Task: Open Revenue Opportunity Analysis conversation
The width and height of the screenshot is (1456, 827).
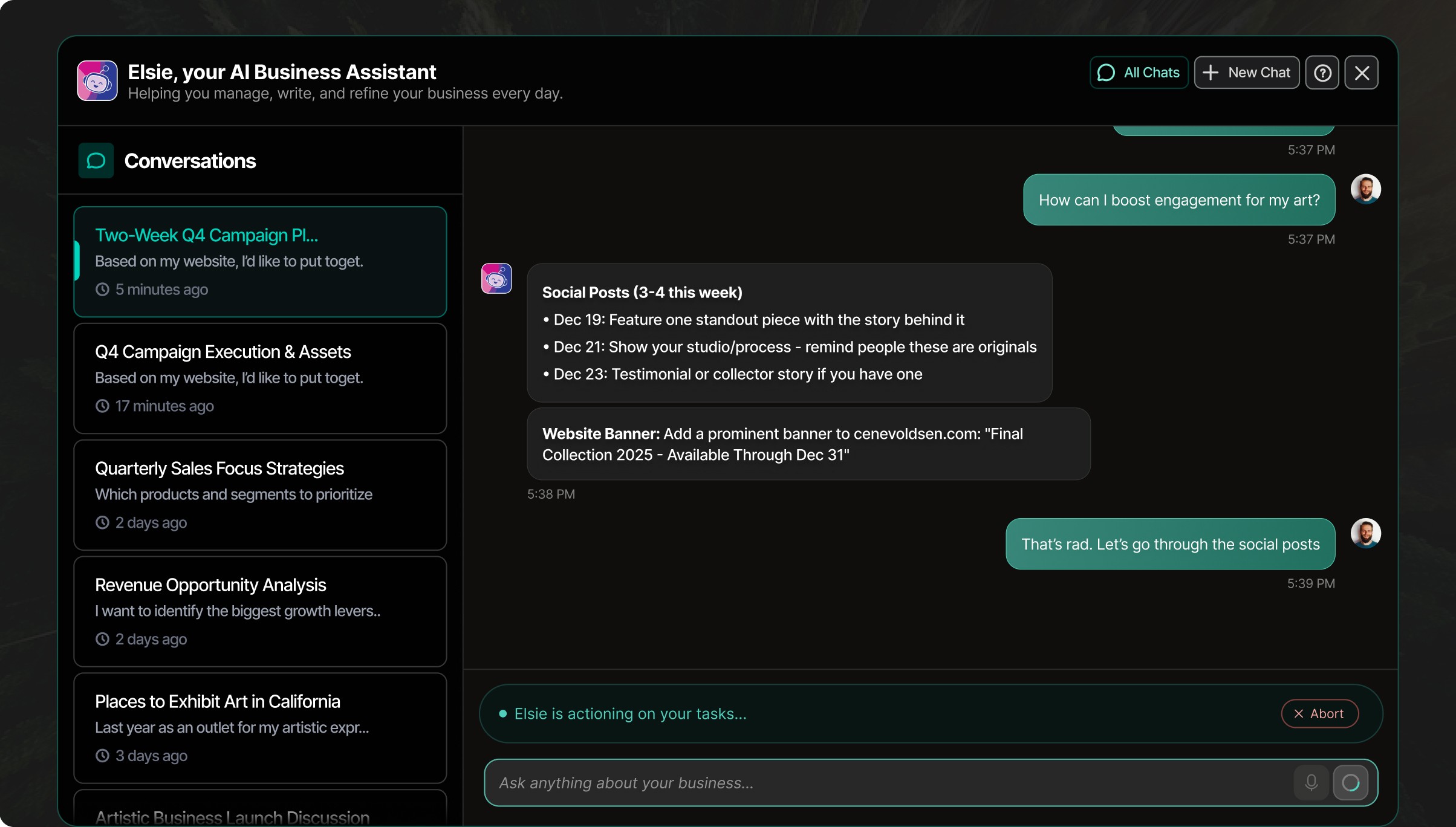Action: pyautogui.click(x=260, y=611)
